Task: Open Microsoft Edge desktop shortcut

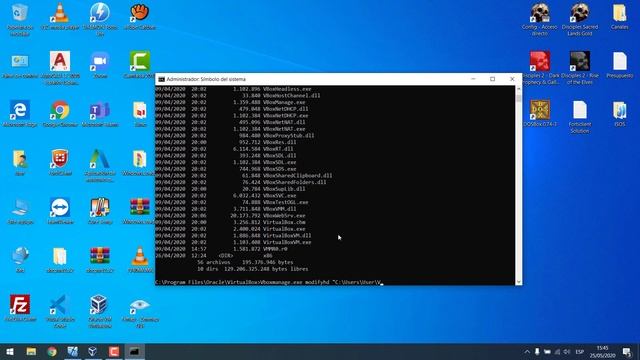Action: pyautogui.click(x=20, y=114)
